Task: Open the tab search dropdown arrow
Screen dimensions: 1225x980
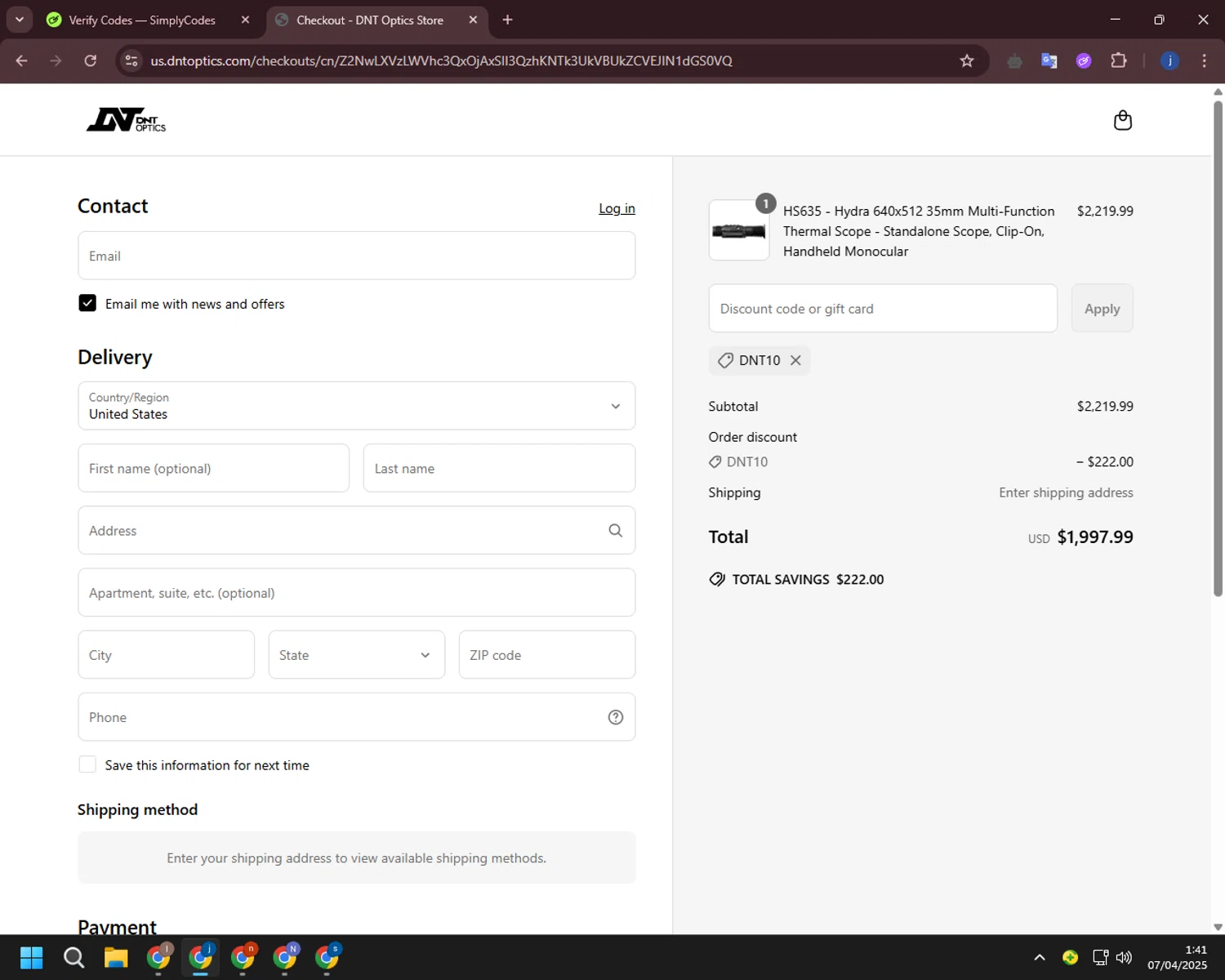Action: pyautogui.click(x=20, y=20)
